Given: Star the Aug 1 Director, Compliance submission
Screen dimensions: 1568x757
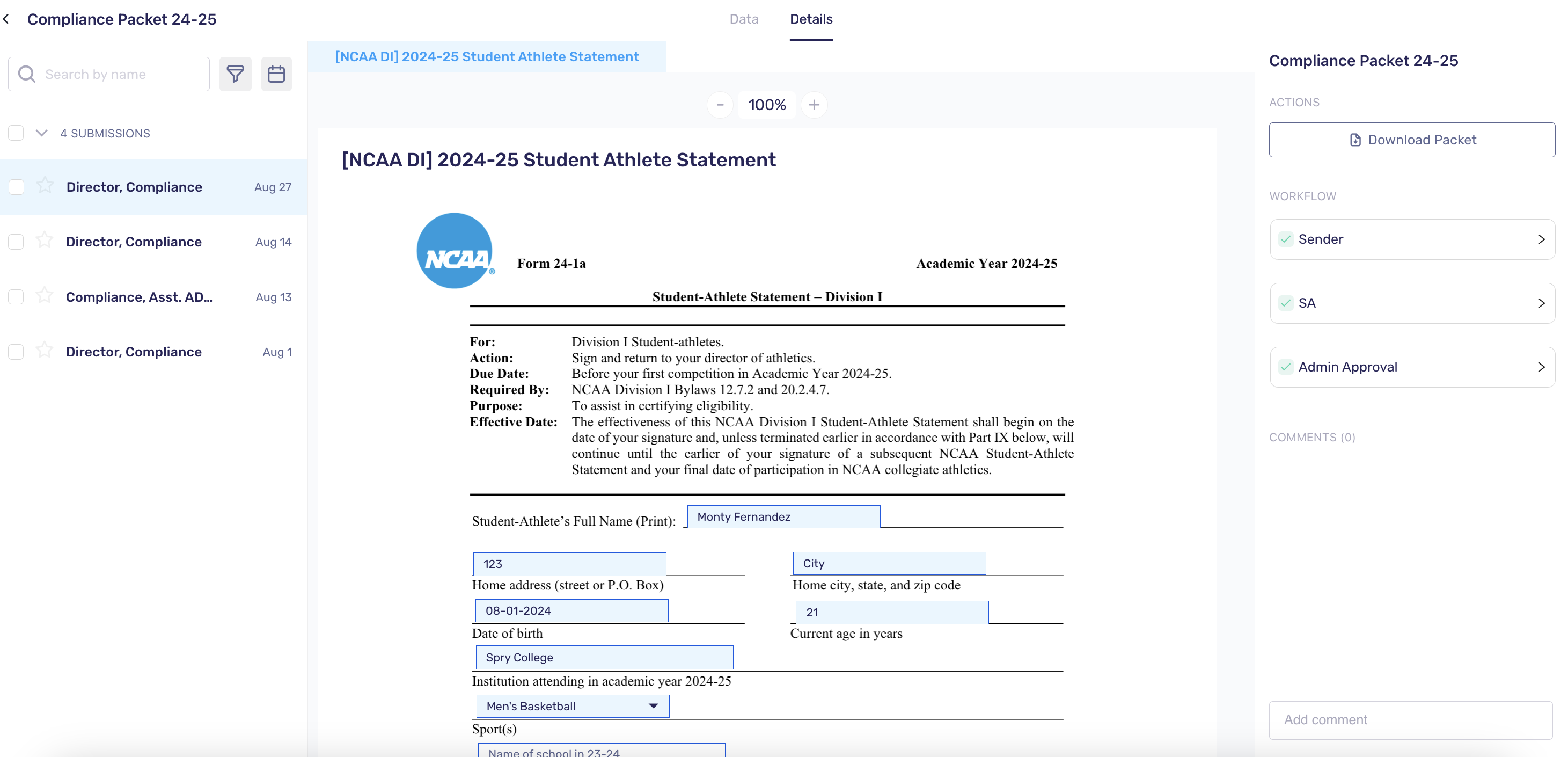Looking at the screenshot, I should pyautogui.click(x=45, y=350).
